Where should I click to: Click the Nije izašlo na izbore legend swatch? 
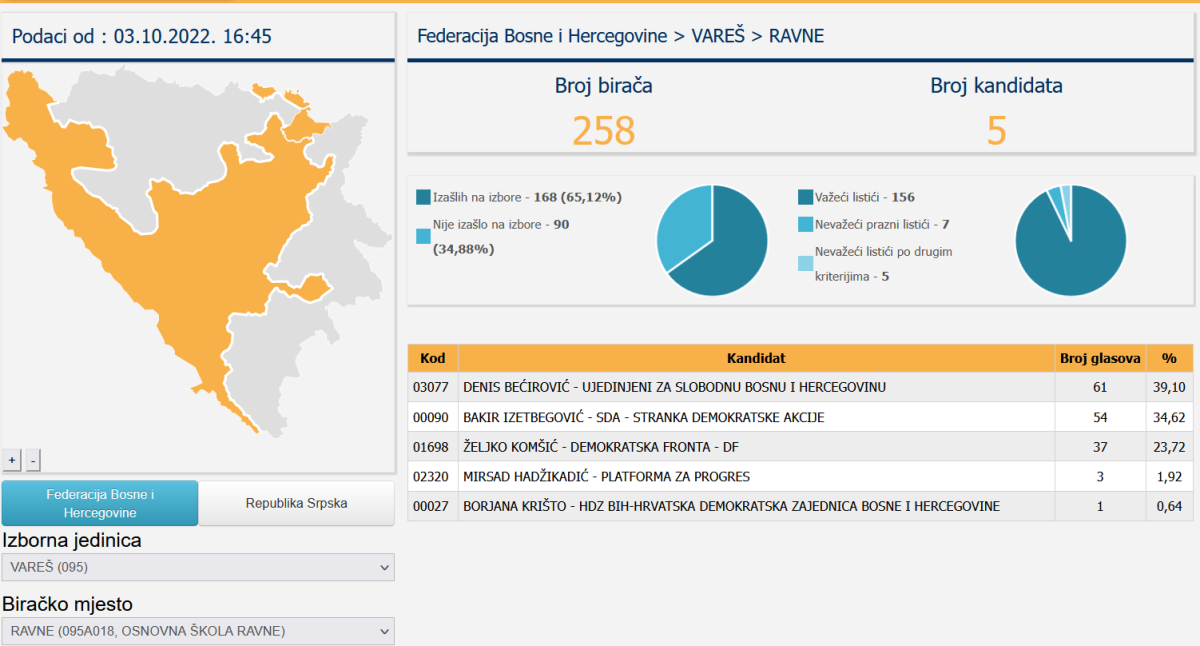click(423, 237)
